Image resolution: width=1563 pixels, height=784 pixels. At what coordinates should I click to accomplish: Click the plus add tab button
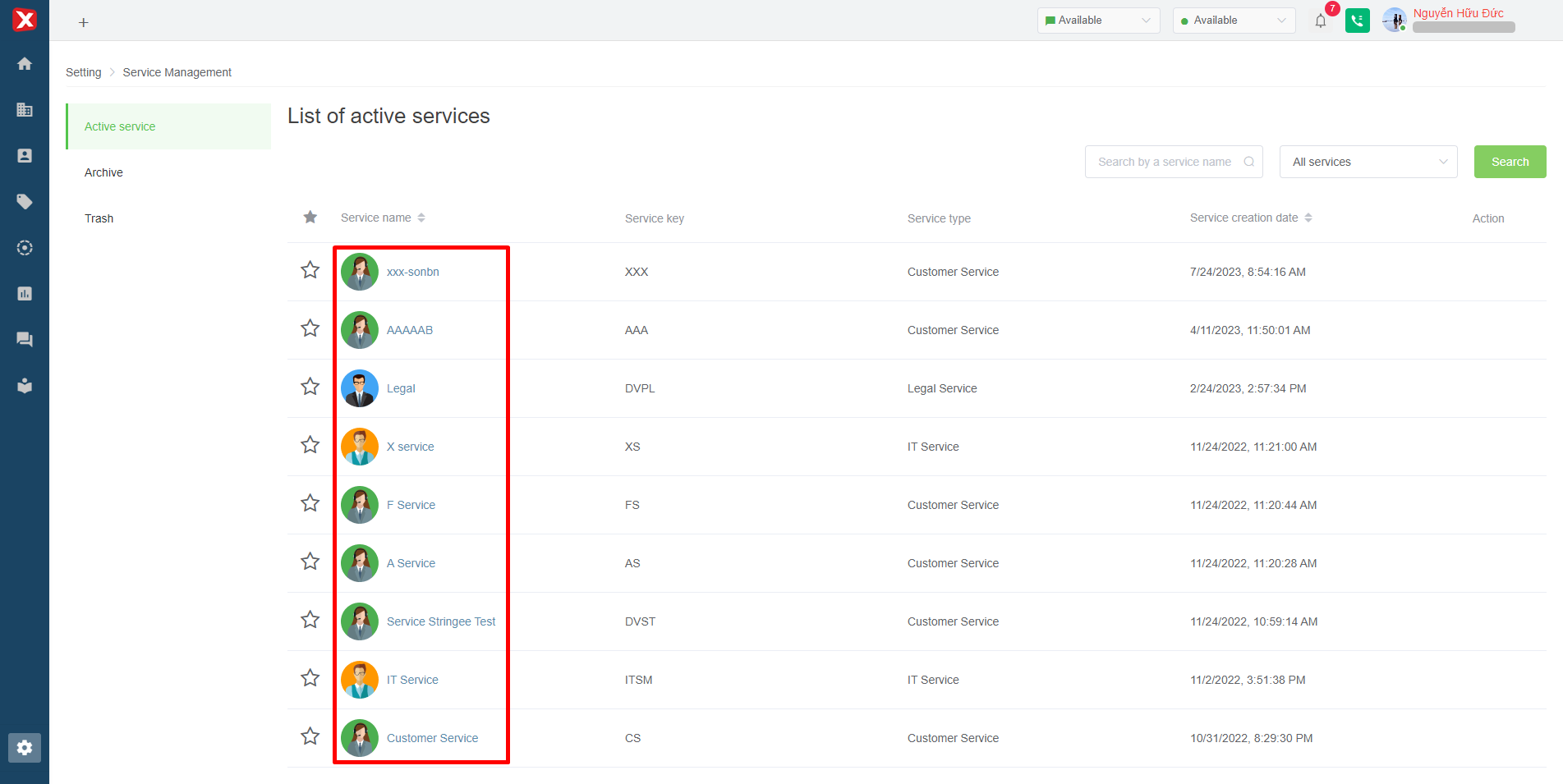click(83, 23)
